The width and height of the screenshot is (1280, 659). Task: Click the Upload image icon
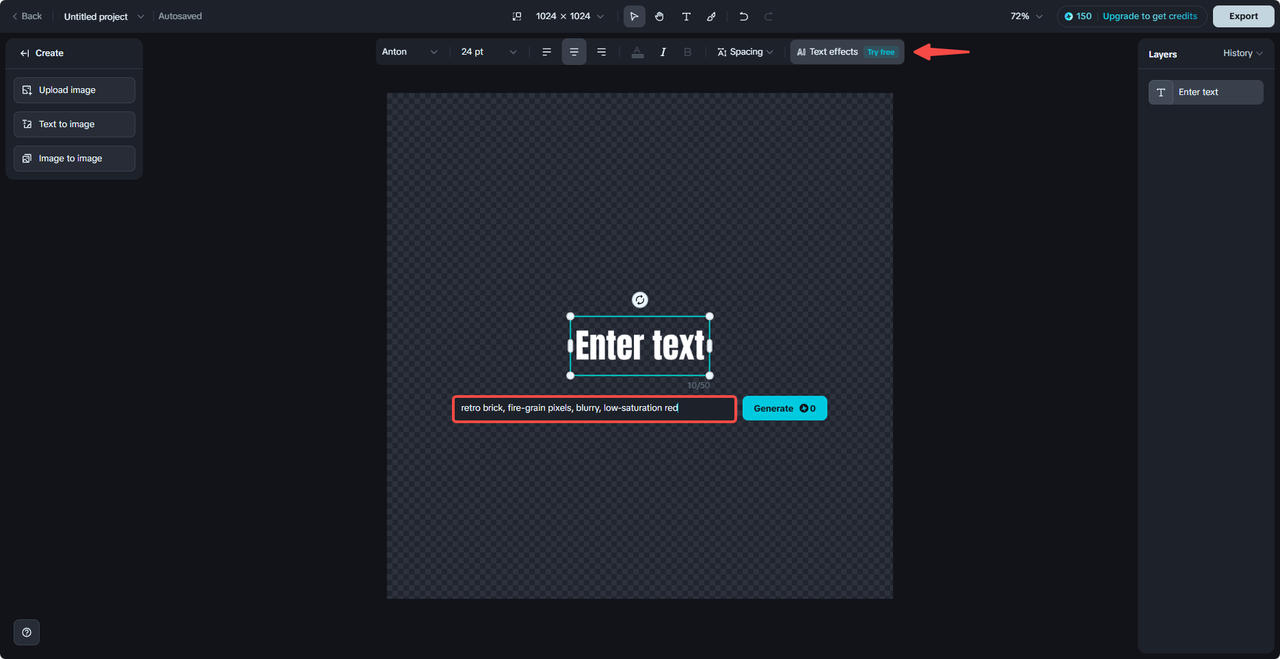click(x=27, y=90)
